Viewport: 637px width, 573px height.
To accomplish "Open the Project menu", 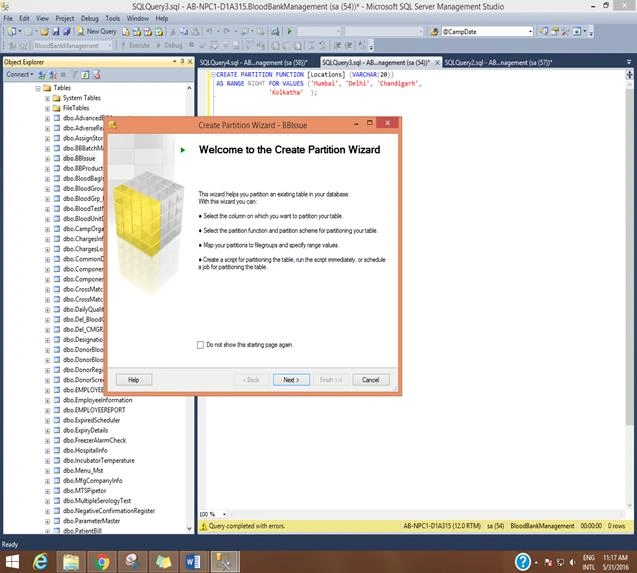I will click(x=65, y=18).
